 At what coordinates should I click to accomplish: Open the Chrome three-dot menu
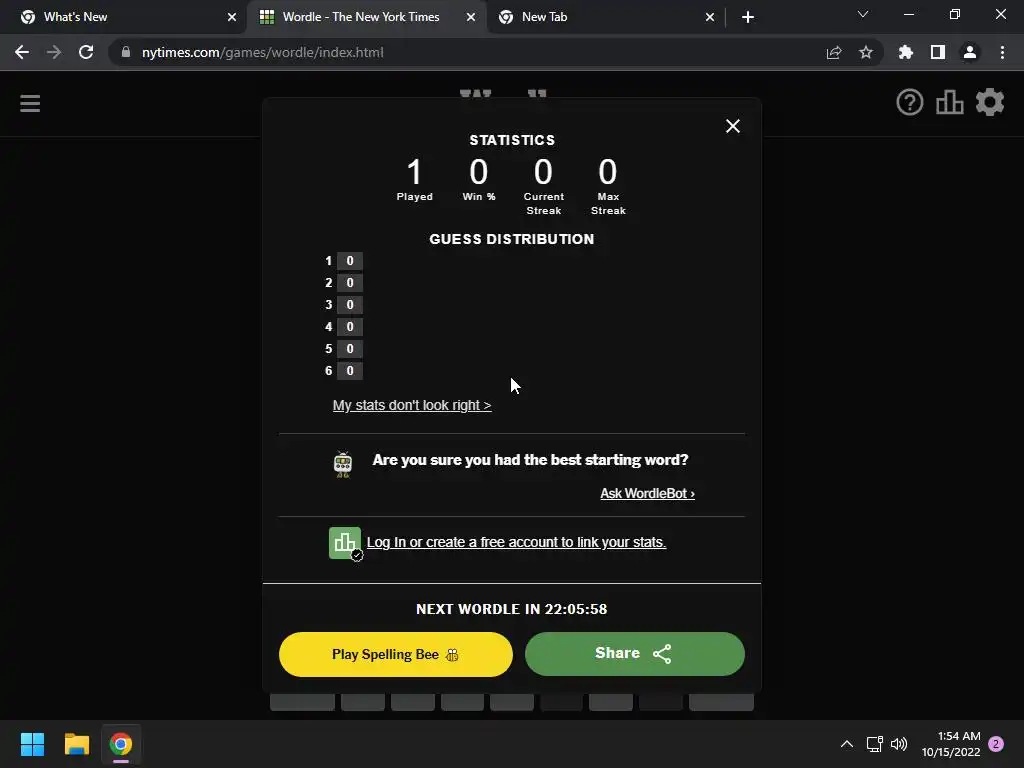coord(1002,52)
